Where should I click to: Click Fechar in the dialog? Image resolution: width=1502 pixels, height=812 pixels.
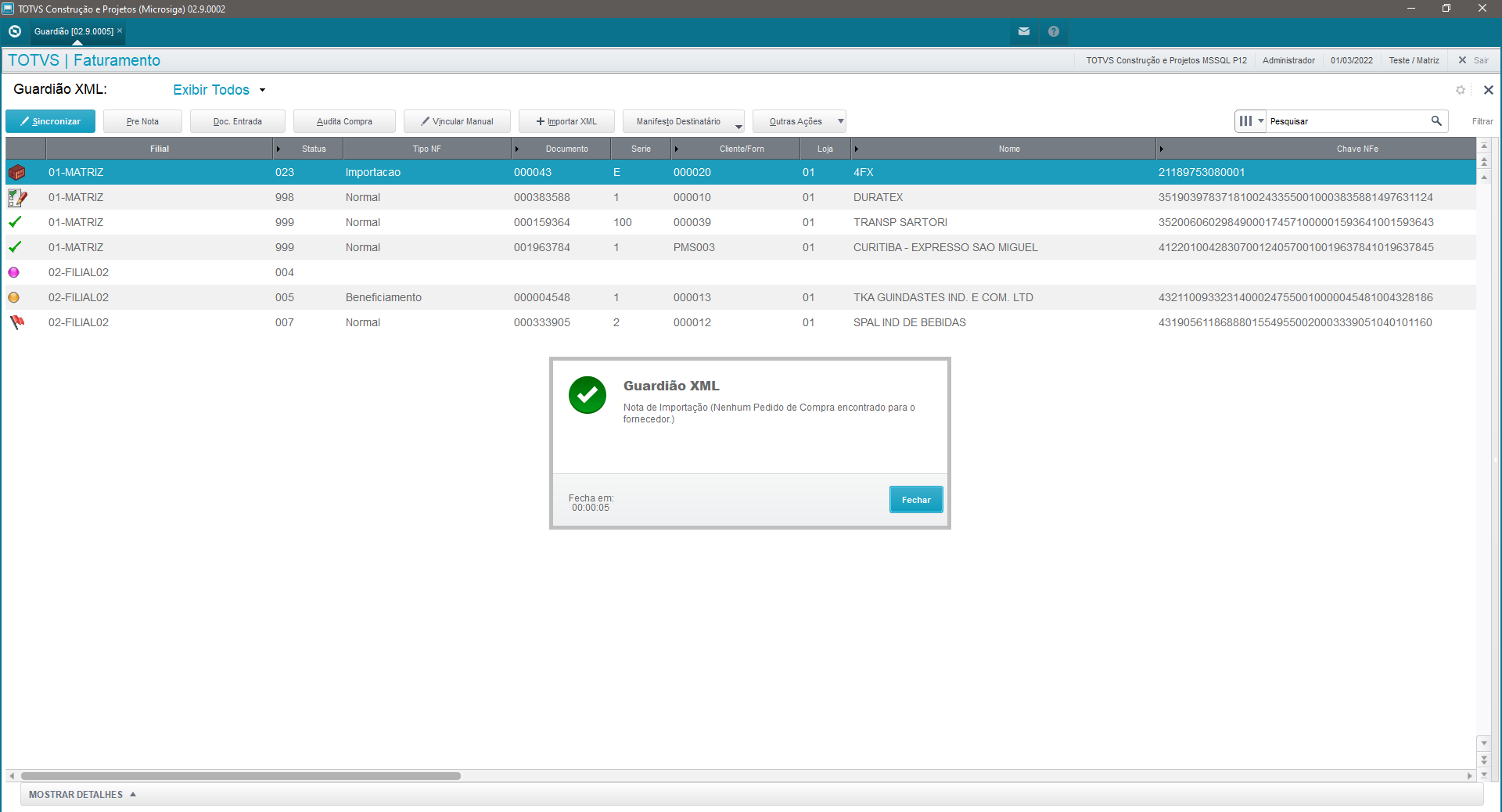[x=916, y=500]
